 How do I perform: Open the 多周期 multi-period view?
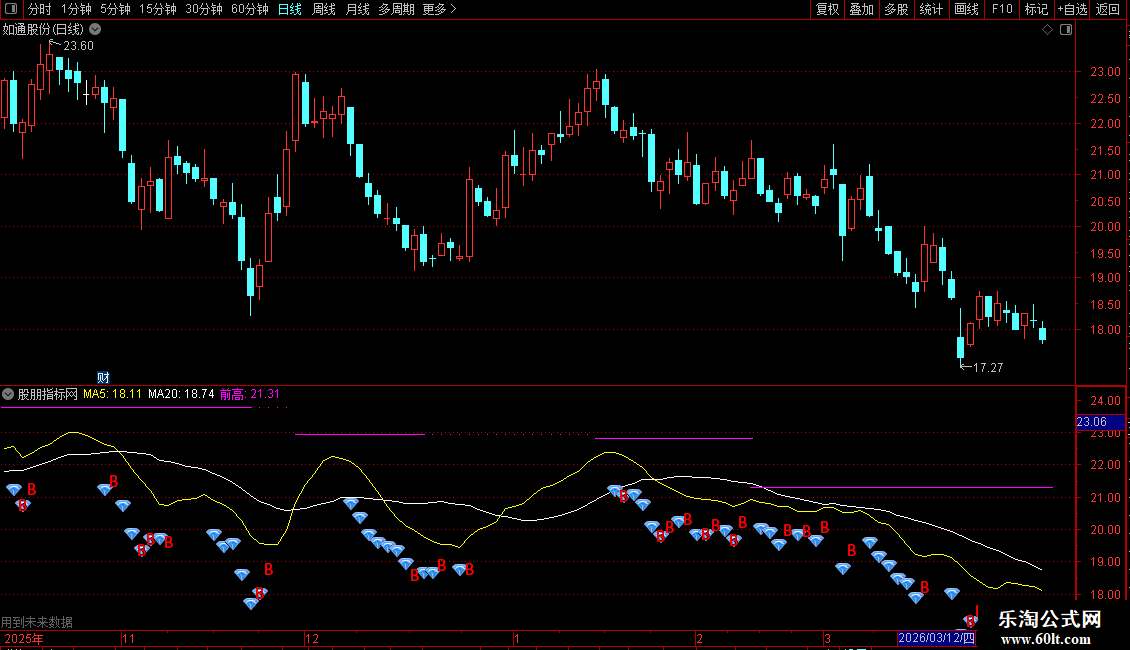click(396, 9)
